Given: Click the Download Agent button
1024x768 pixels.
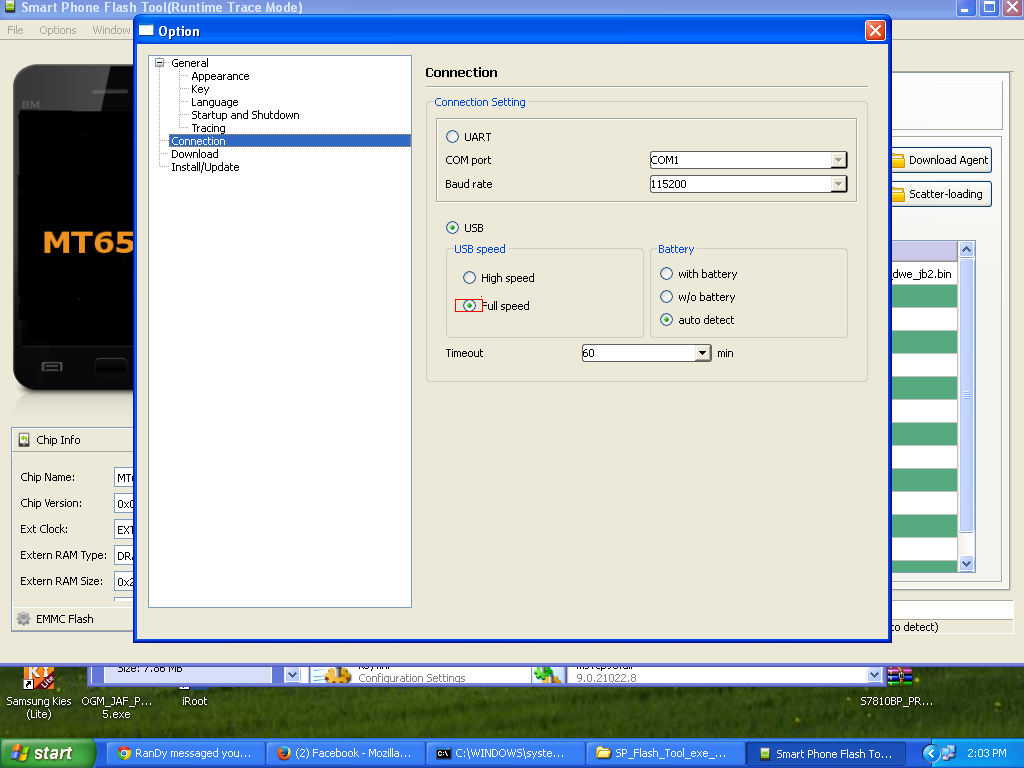Looking at the screenshot, I should [x=940, y=160].
